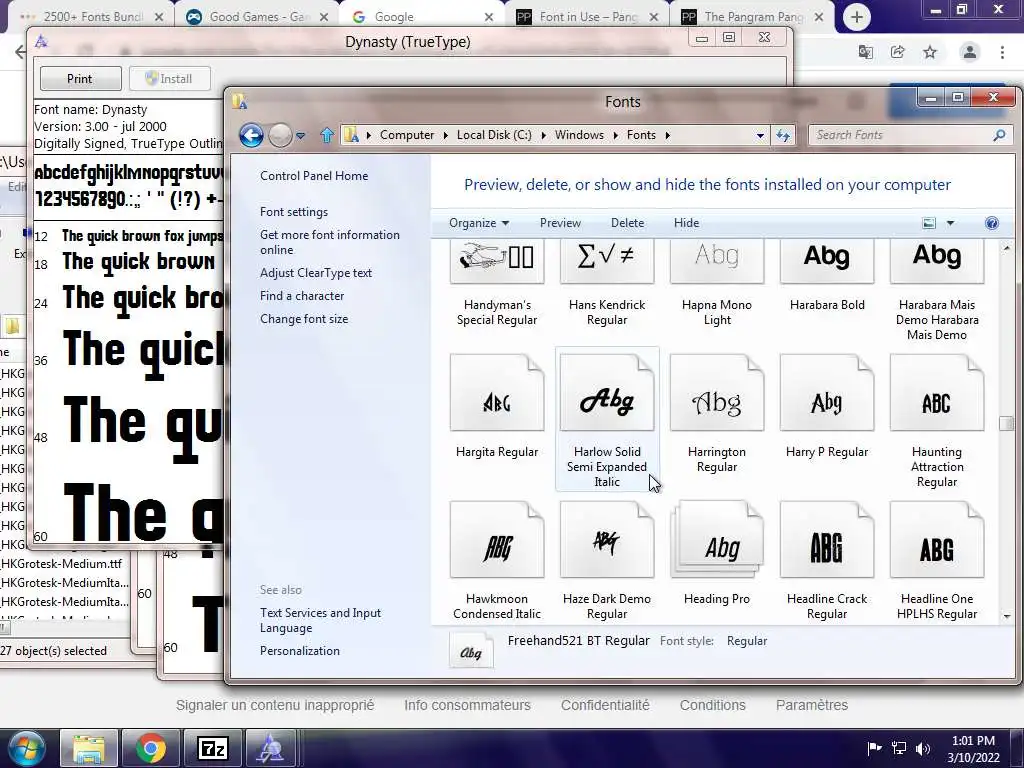Click the Forward arrow in Fonts window

click(x=280, y=135)
